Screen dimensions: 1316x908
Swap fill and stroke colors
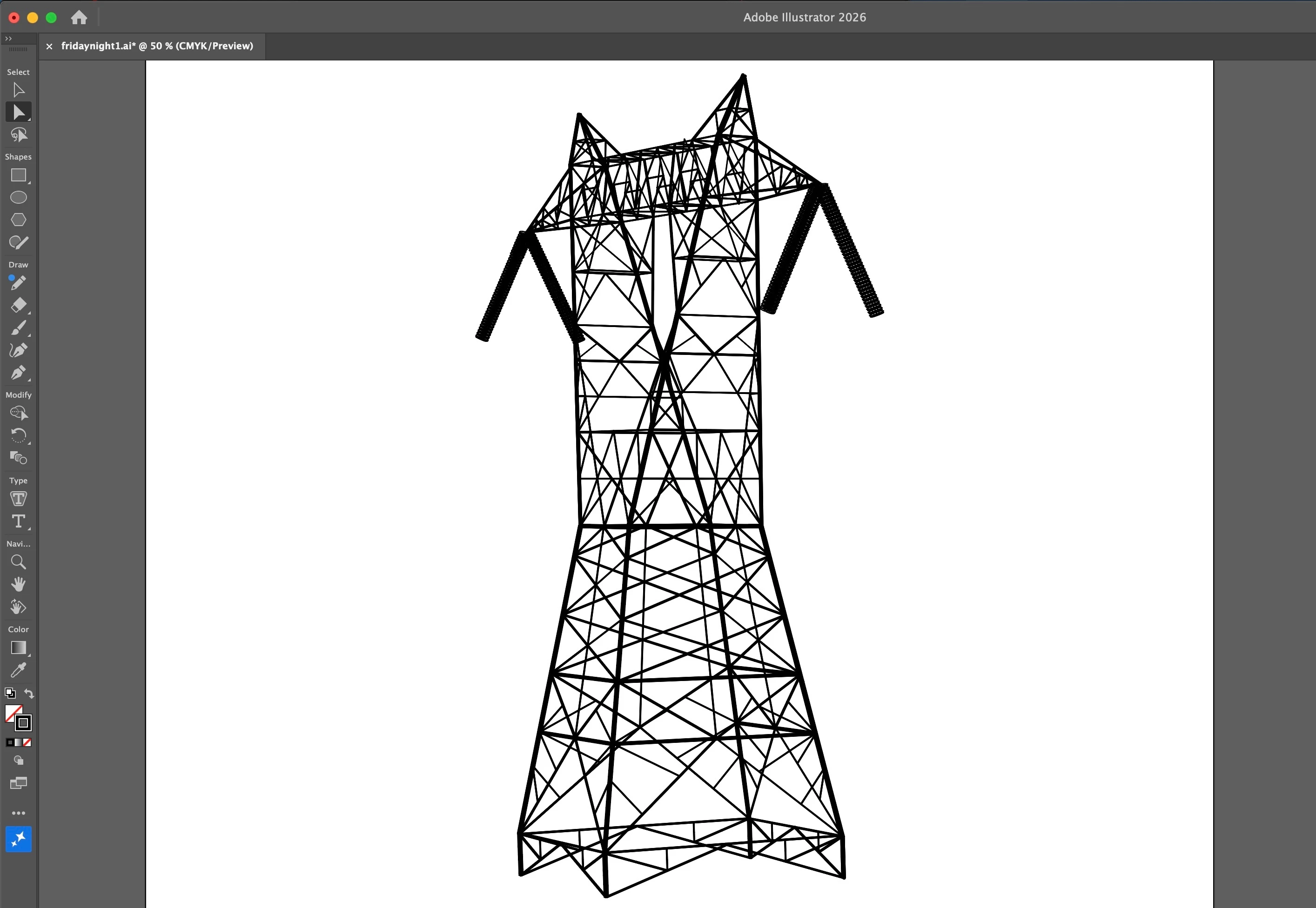coord(29,694)
